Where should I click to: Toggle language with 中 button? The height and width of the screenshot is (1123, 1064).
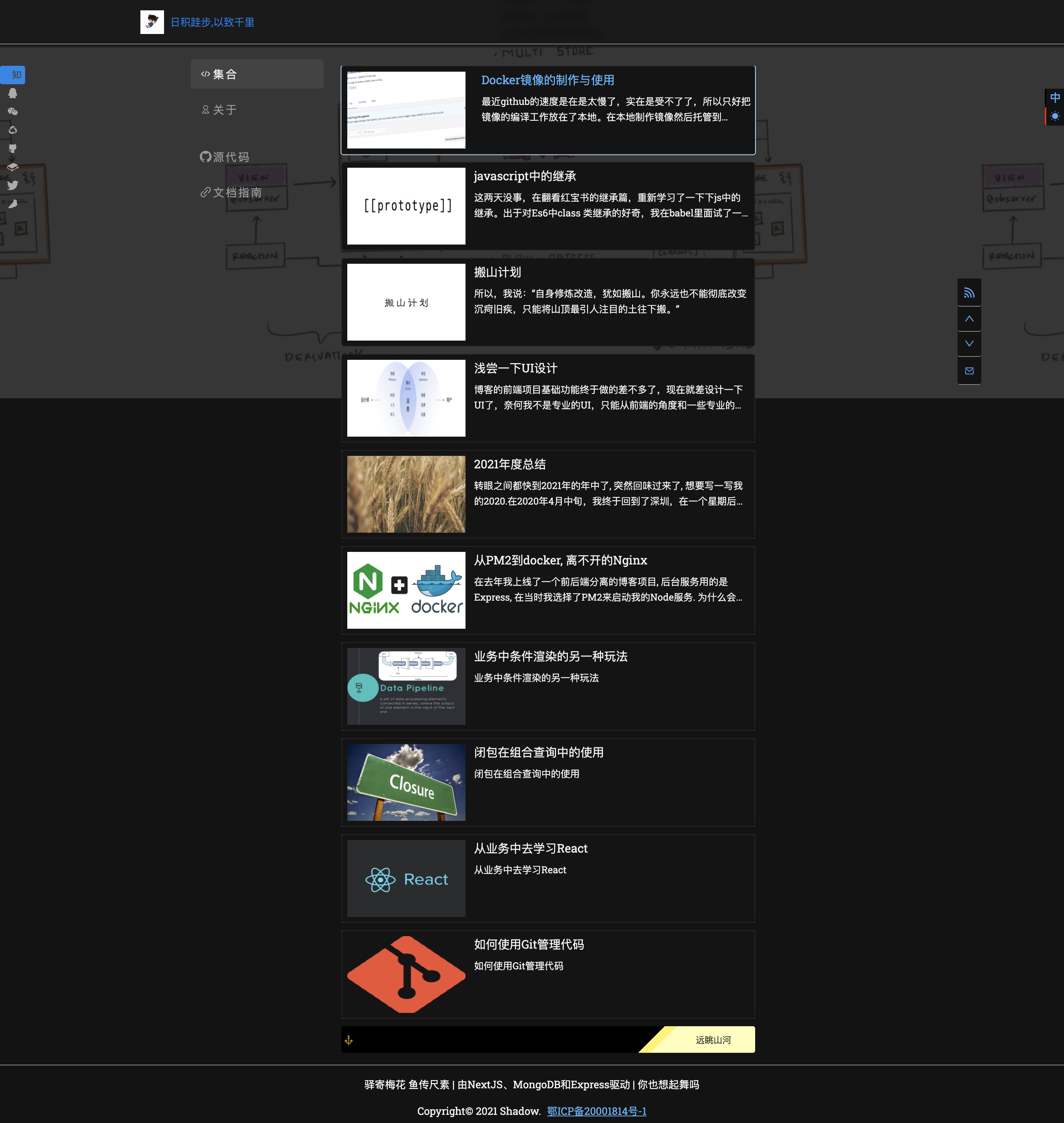(1054, 98)
